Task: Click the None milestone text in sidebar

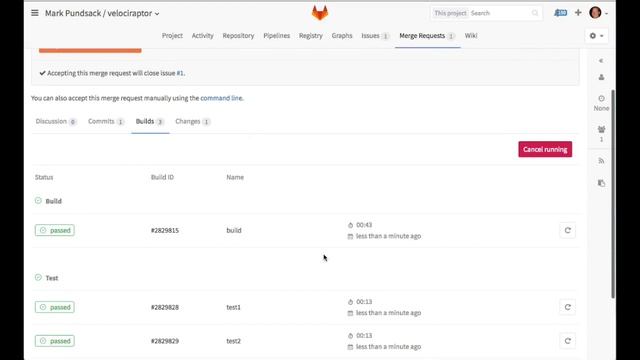Action: point(601,108)
